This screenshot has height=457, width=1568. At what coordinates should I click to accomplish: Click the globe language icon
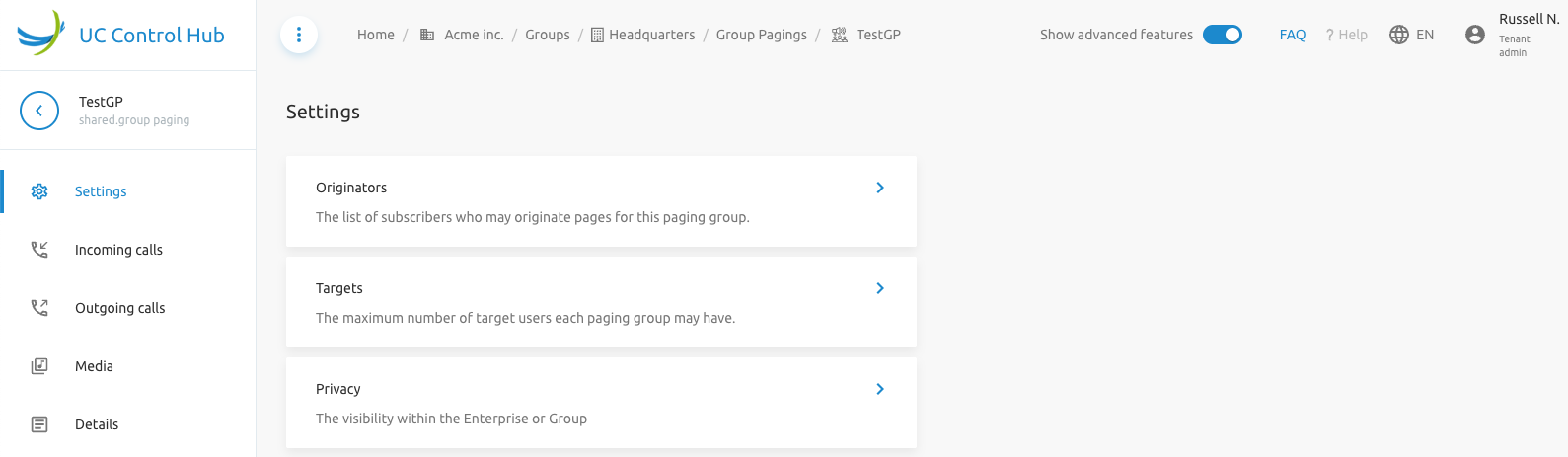point(1399,35)
